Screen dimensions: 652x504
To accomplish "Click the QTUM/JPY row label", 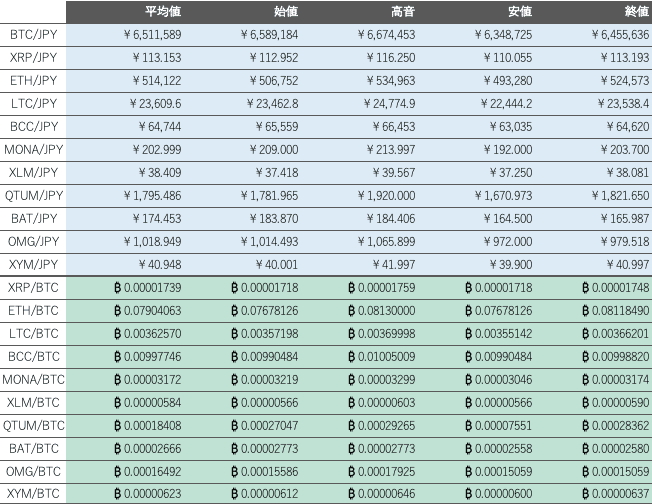I will pyautogui.click(x=33, y=195).
